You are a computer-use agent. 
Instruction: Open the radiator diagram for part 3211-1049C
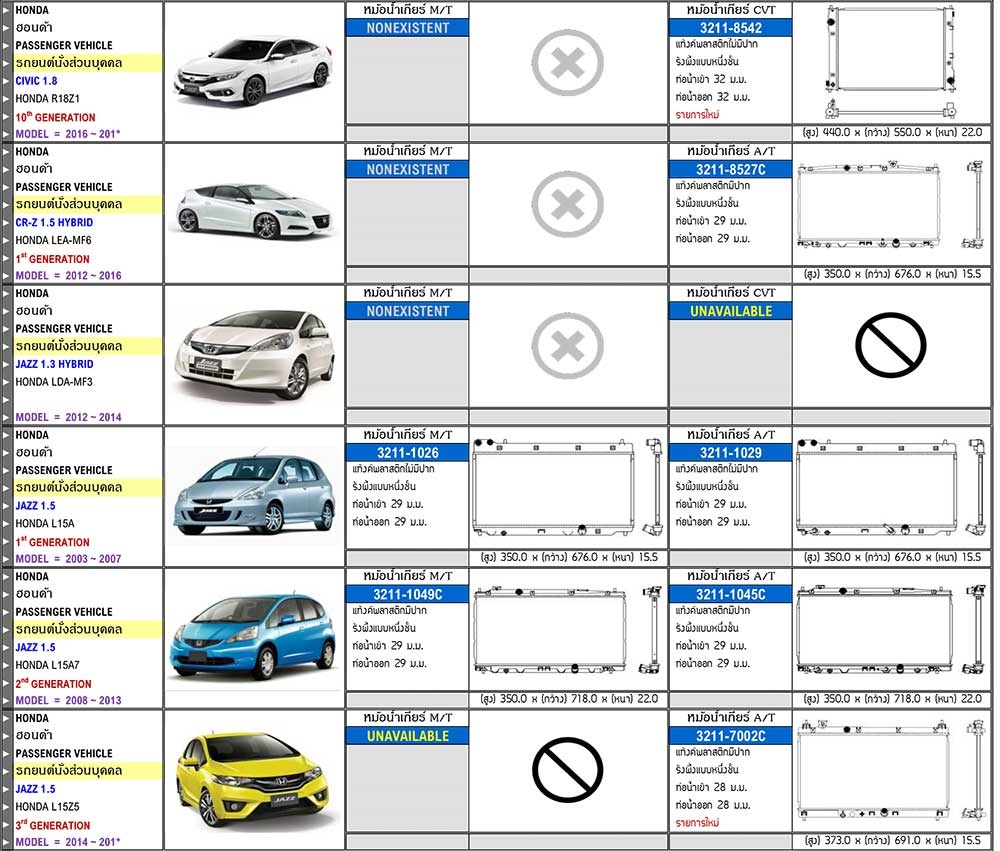(x=568, y=630)
